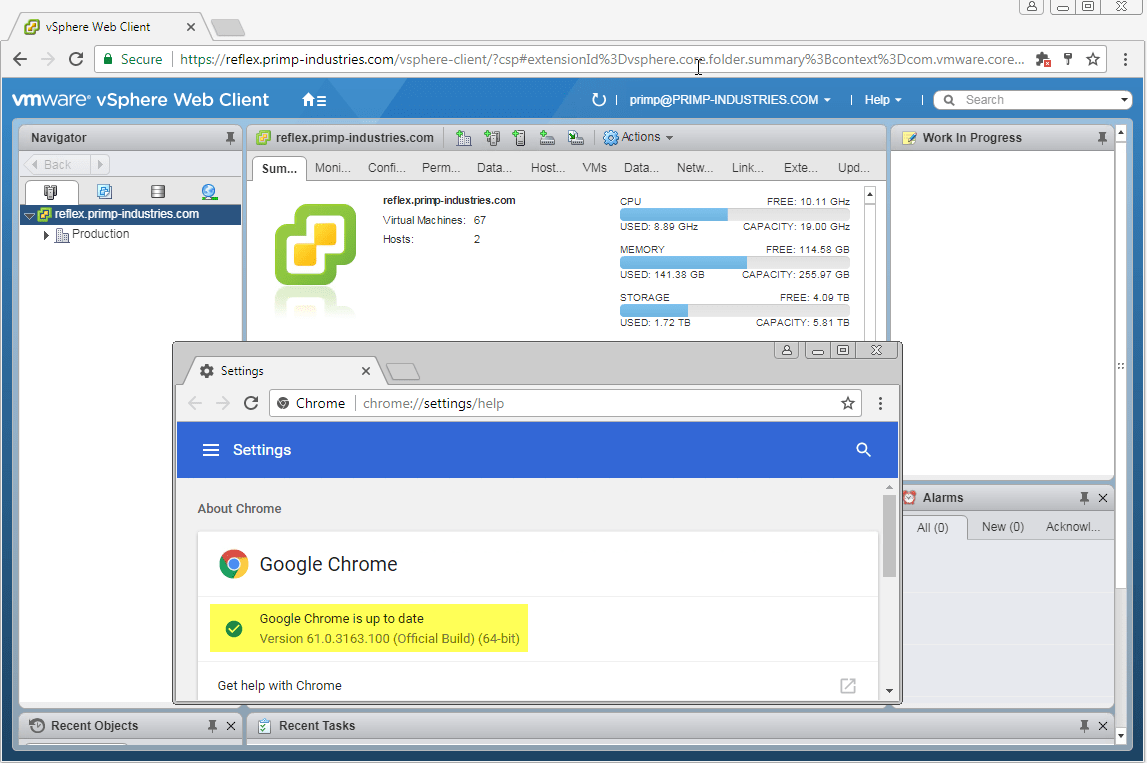Switch to the Networks tab
Screen dimensions: 1147x763
[695, 168]
